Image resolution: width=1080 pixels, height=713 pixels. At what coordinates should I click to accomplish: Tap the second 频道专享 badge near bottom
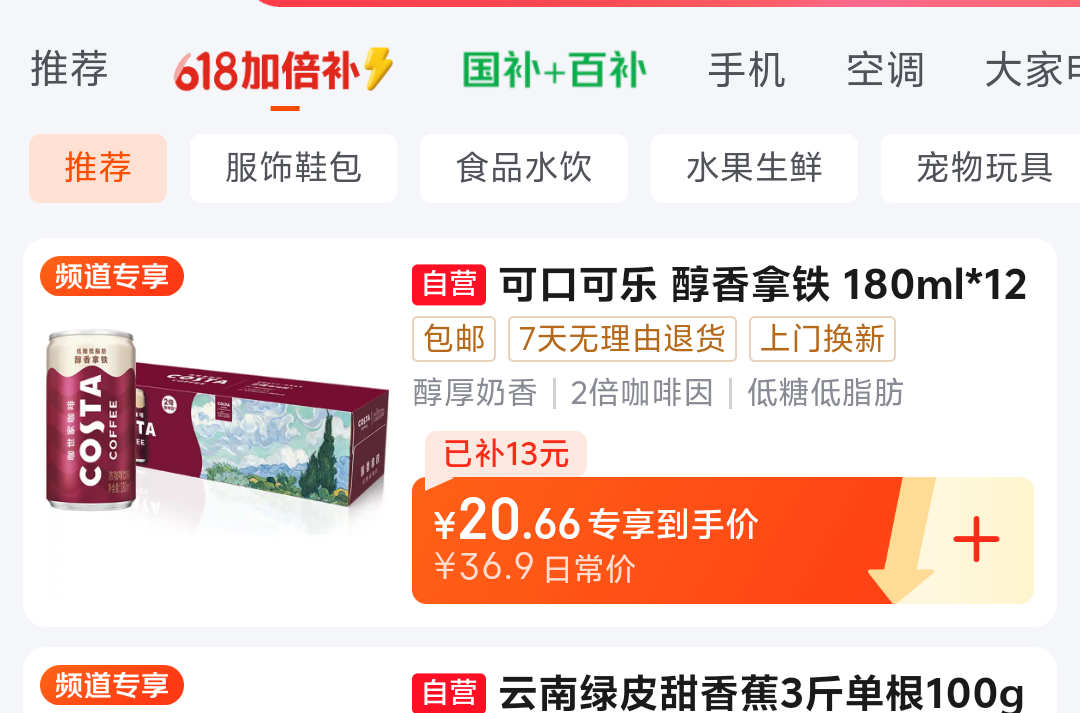pyautogui.click(x=112, y=685)
